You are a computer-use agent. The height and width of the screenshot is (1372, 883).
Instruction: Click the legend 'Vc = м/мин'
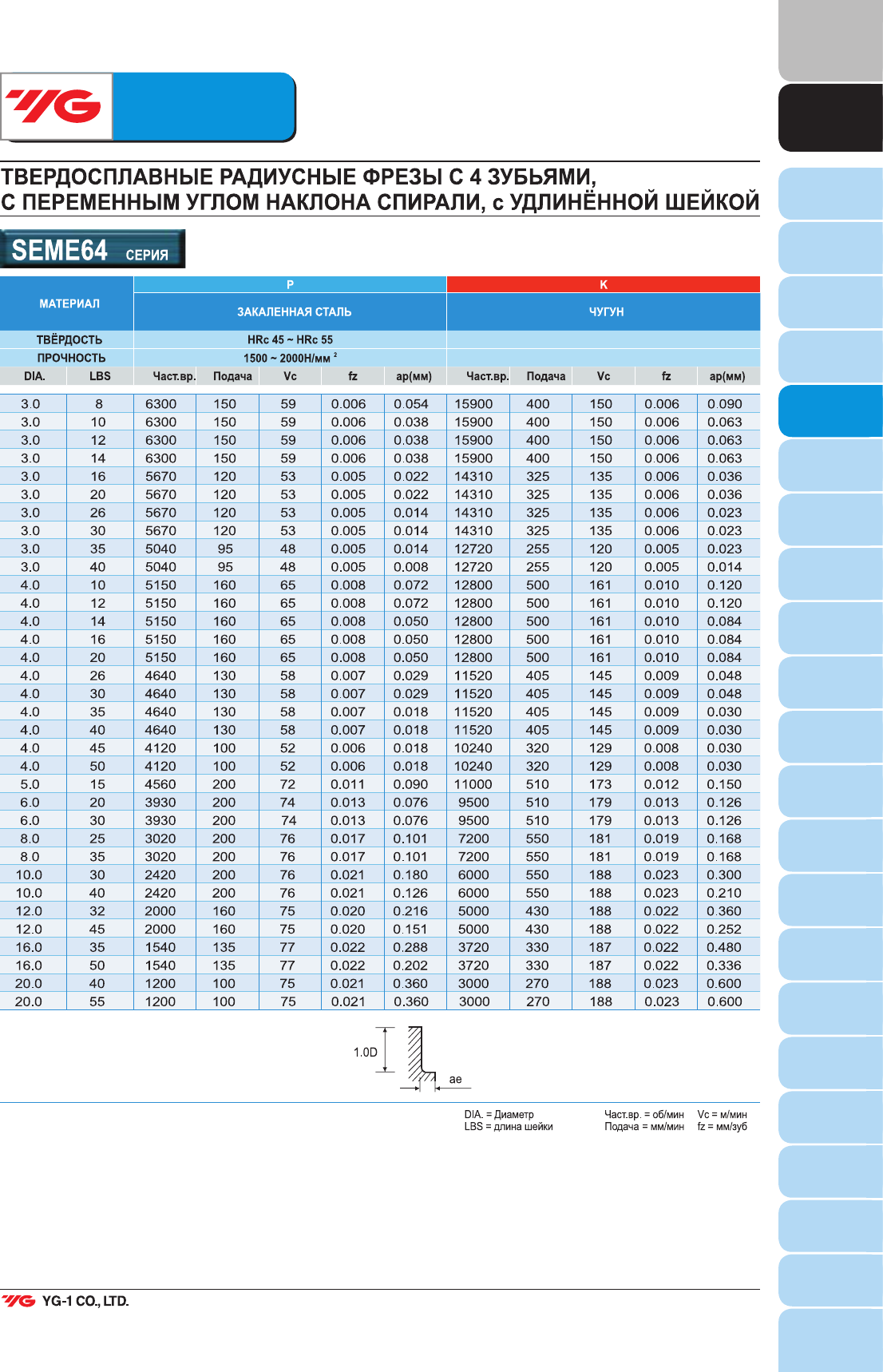723,1114
